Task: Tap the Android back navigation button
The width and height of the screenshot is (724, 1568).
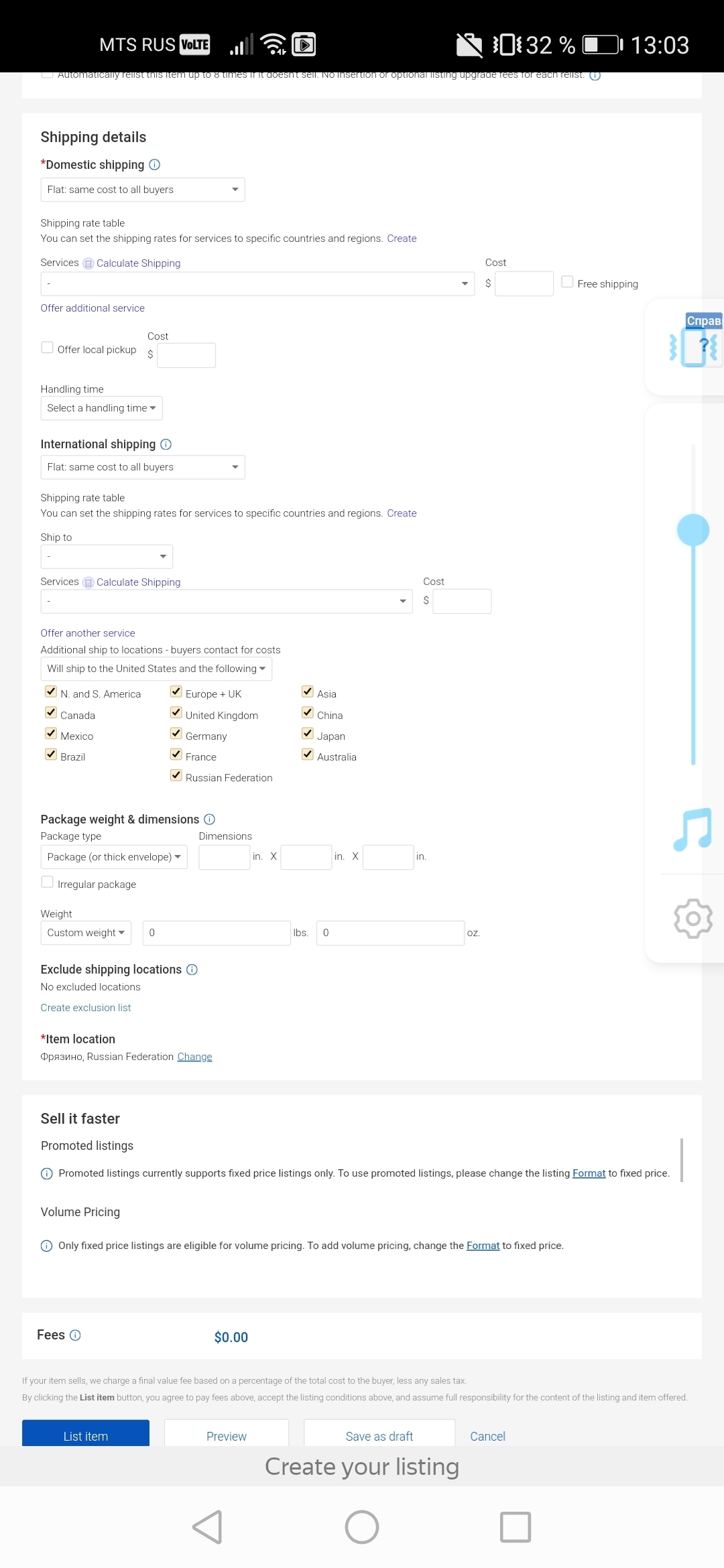Action: pos(207,1527)
